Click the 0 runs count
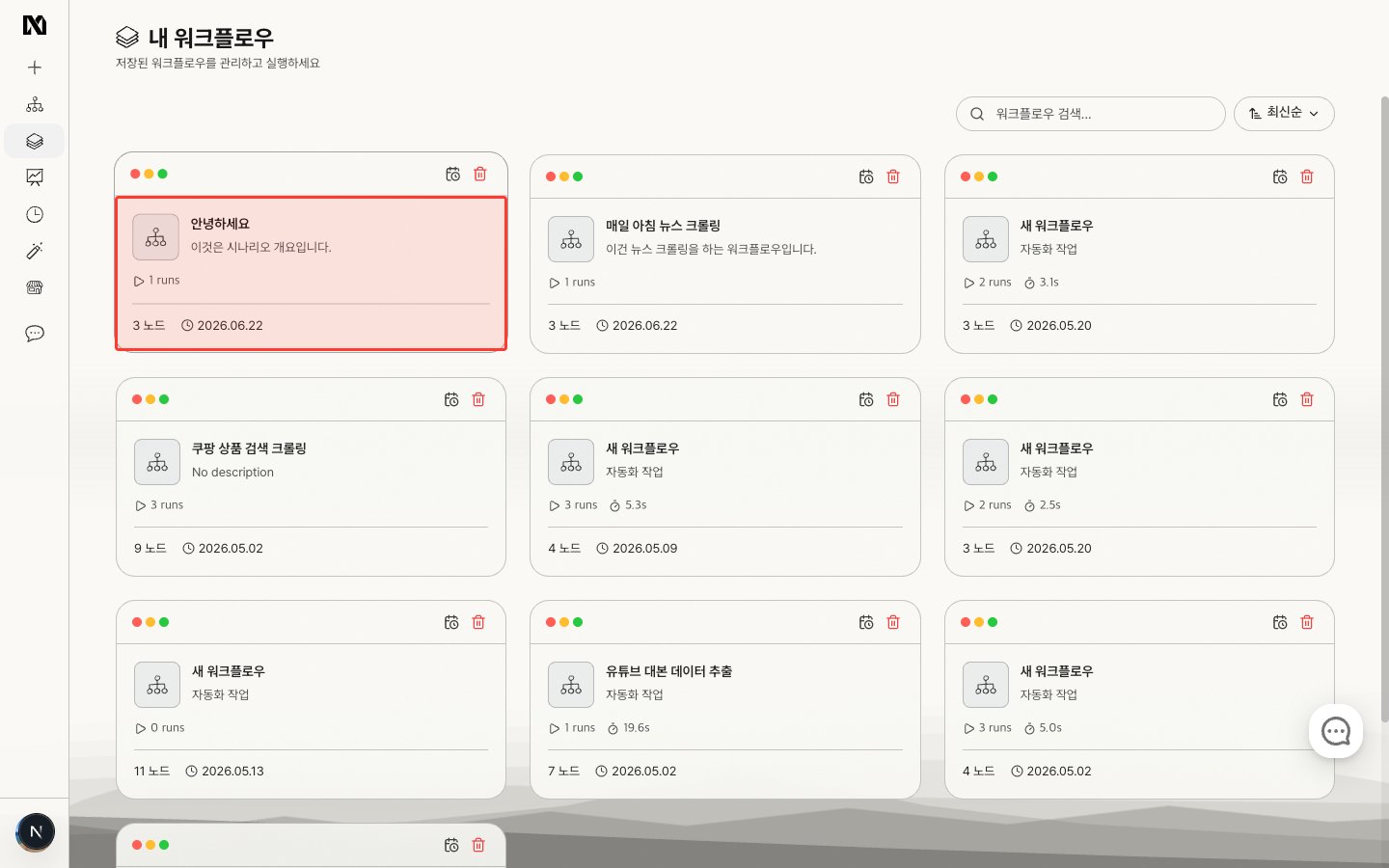 point(167,728)
